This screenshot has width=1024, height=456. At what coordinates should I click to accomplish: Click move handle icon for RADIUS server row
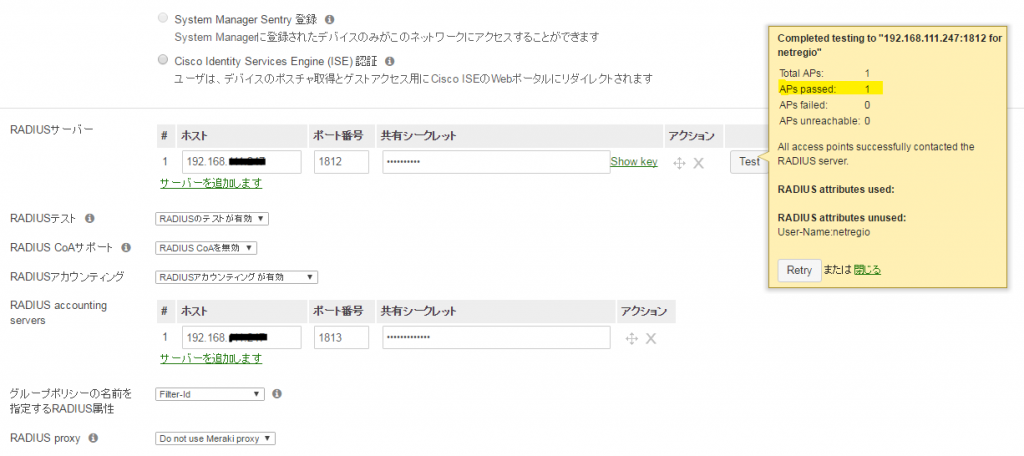click(679, 163)
